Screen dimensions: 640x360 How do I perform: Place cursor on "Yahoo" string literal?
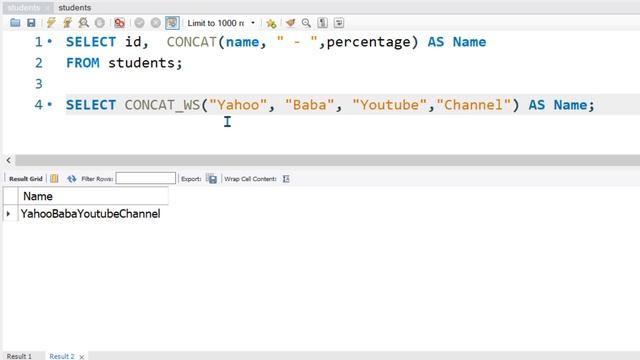pyautogui.click(x=238, y=105)
